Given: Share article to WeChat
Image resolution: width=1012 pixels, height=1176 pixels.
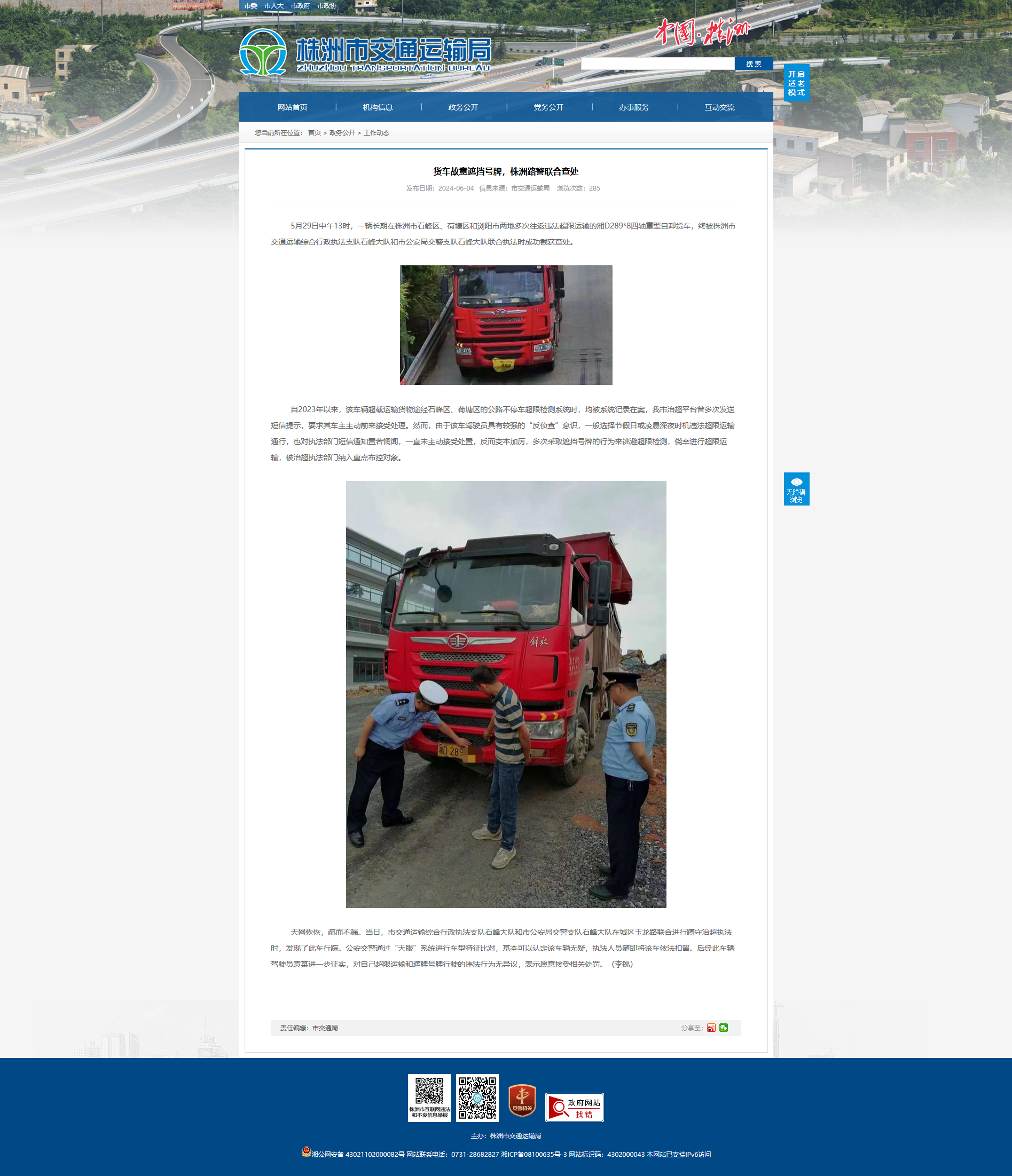Looking at the screenshot, I should (x=724, y=1028).
